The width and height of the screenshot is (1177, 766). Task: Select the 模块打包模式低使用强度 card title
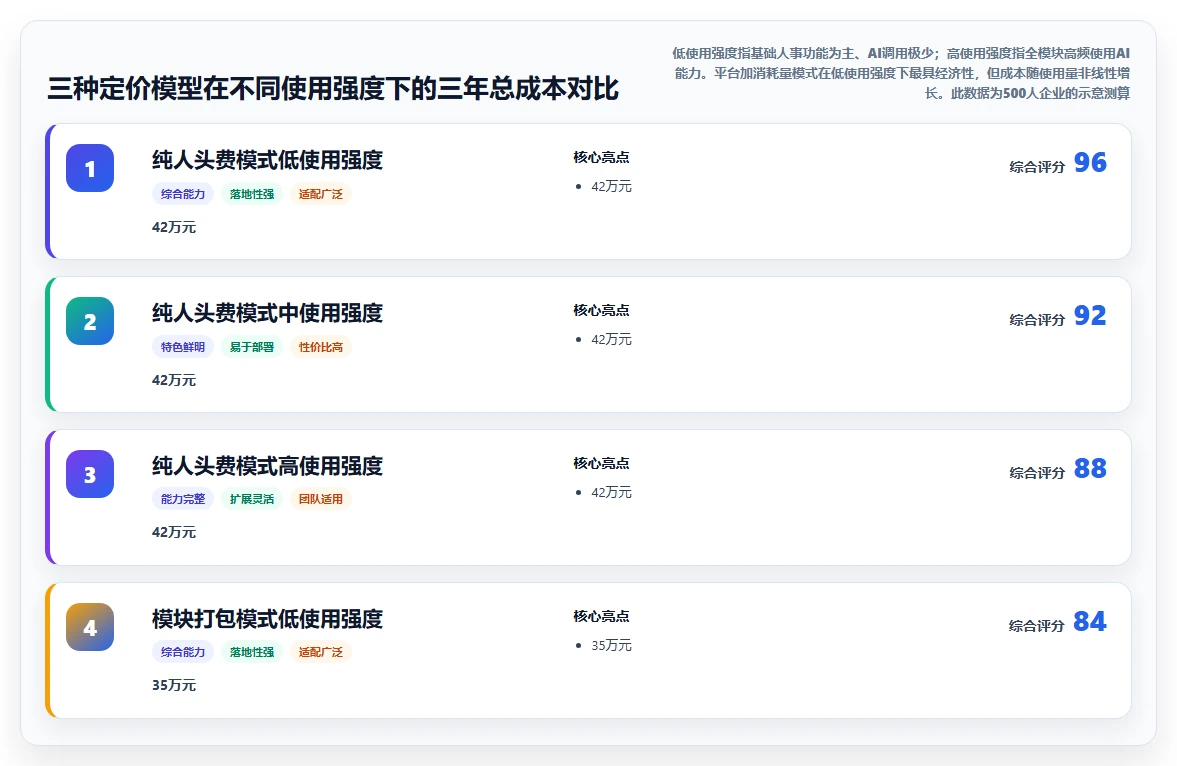(267, 619)
